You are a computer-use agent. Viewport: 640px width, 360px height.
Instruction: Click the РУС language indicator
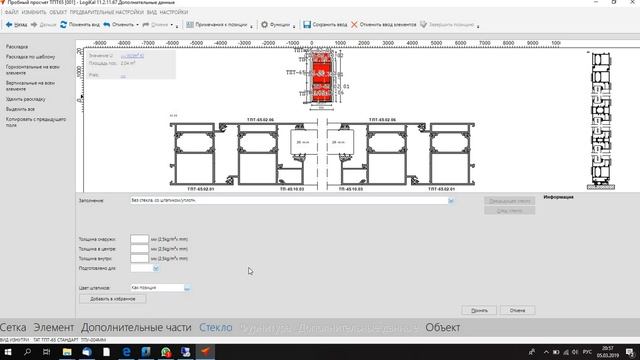(587, 352)
